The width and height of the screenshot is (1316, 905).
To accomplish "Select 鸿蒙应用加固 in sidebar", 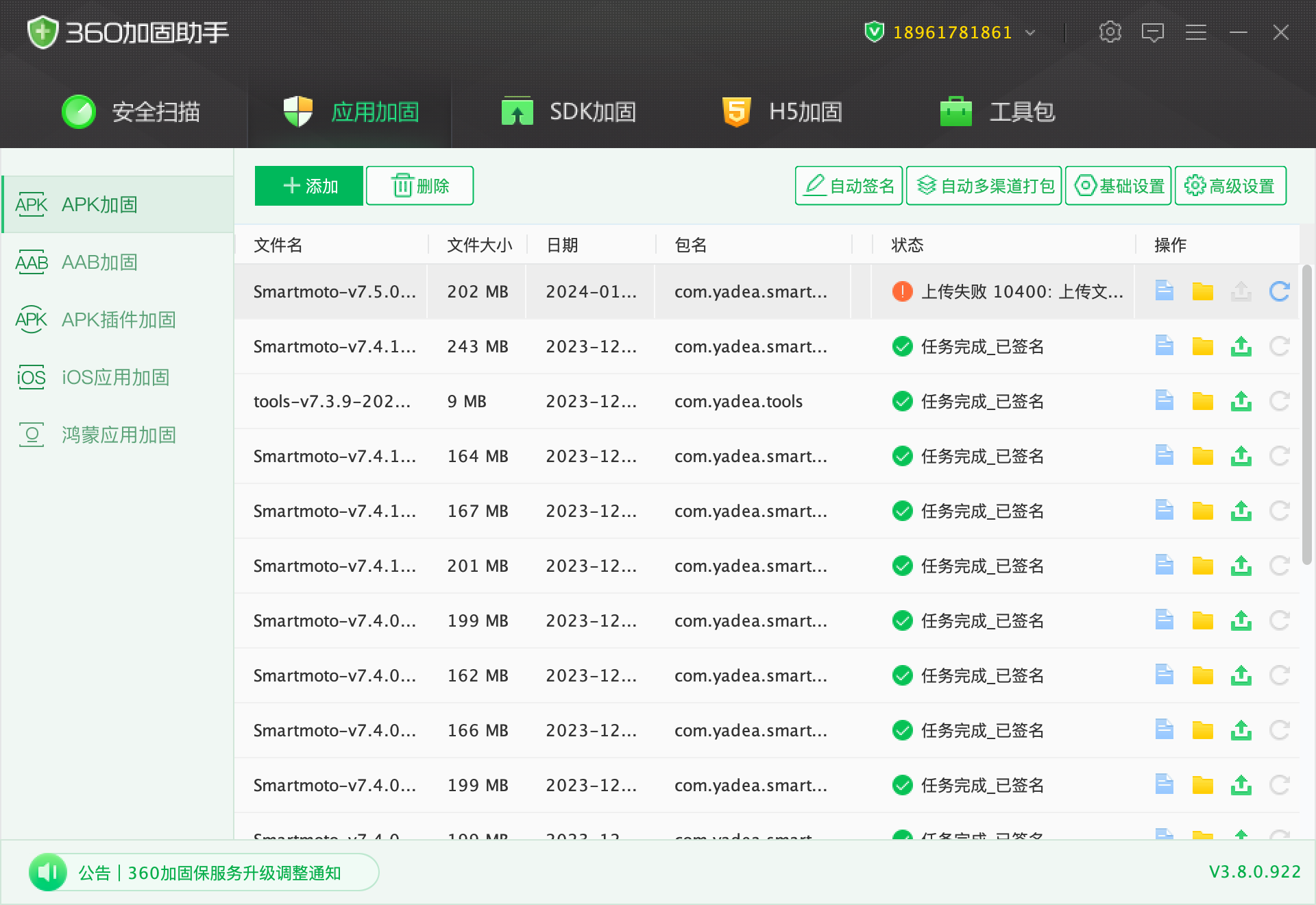I will coord(117,435).
